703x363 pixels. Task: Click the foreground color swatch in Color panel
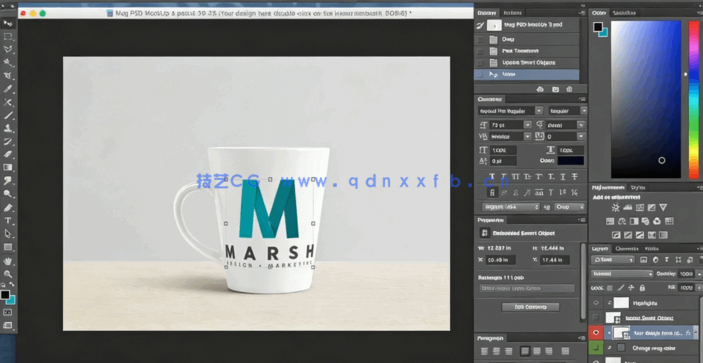598,27
